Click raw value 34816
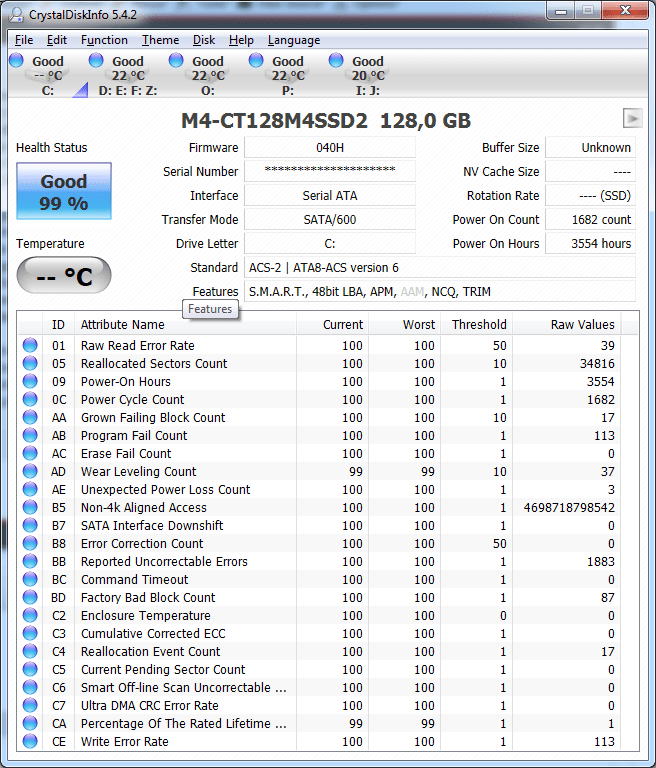Viewport: 656px width, 768px height. point(597,363)
